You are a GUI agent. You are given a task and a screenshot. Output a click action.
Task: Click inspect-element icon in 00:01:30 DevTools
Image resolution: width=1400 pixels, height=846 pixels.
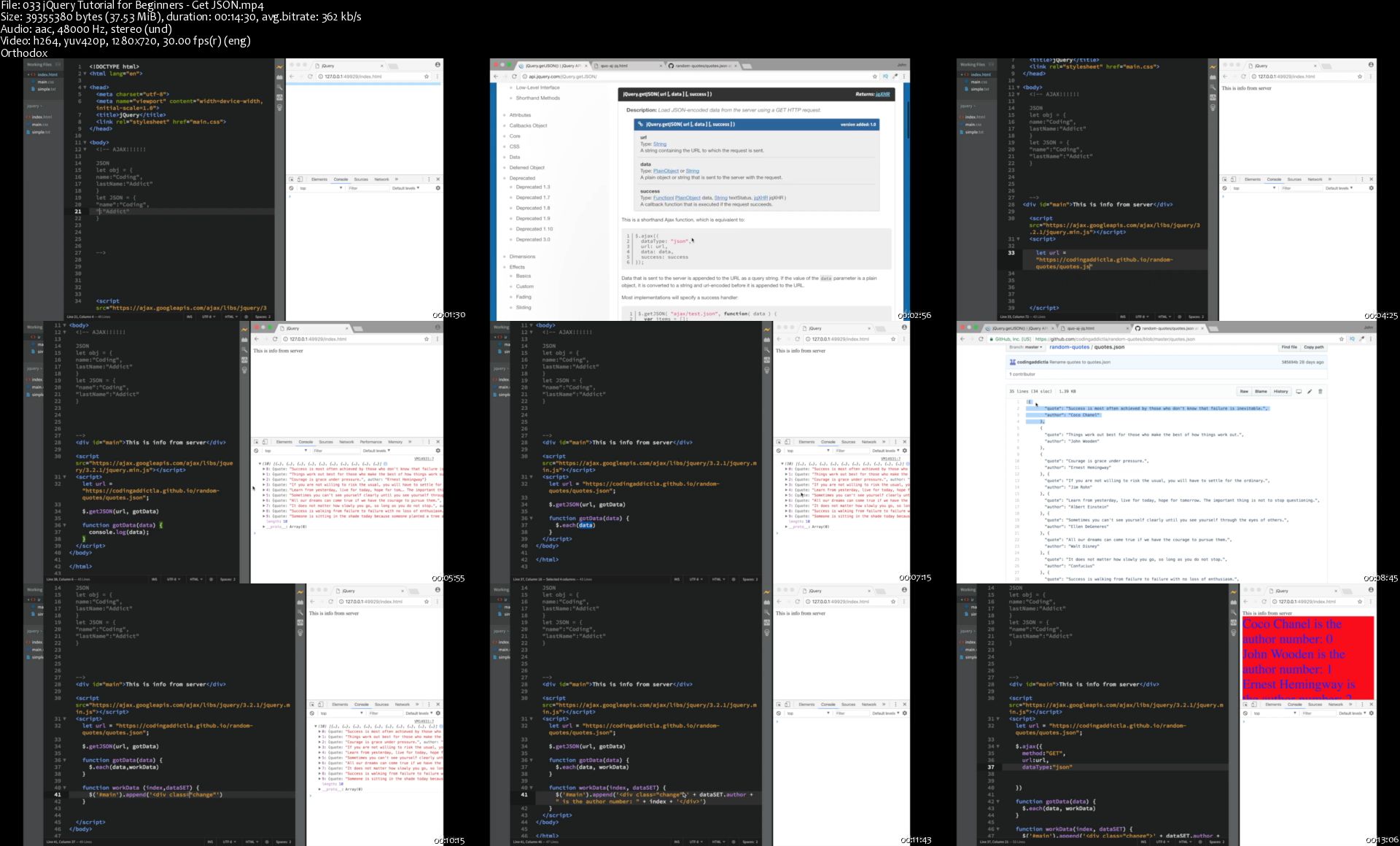coord(291,179)
